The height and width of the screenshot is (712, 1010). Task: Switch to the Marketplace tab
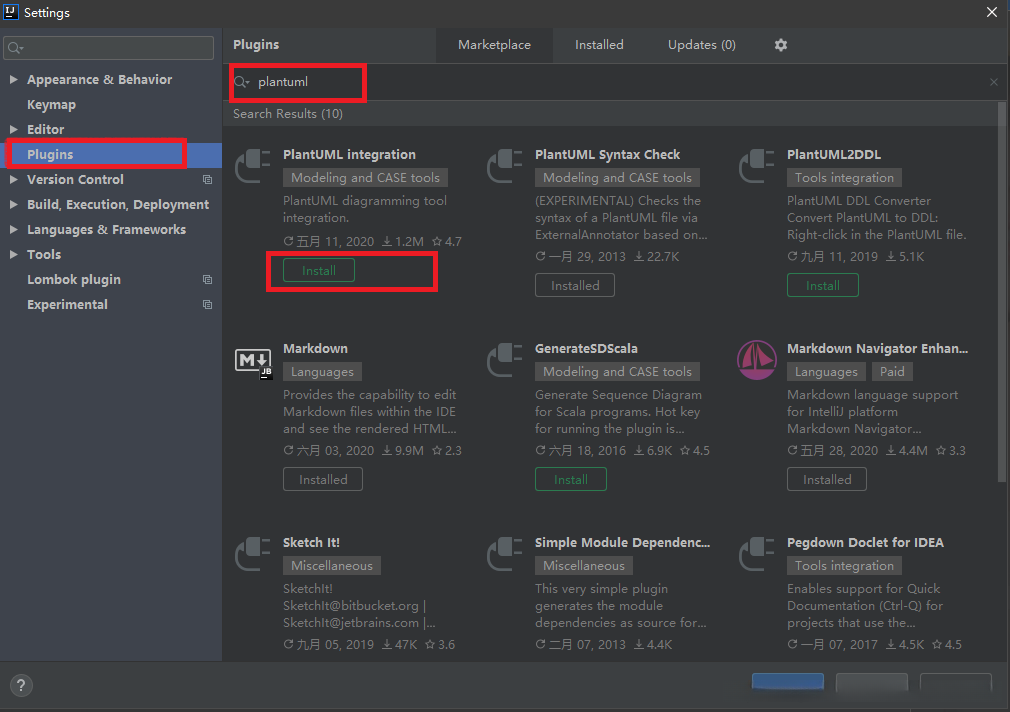point(494,45)
